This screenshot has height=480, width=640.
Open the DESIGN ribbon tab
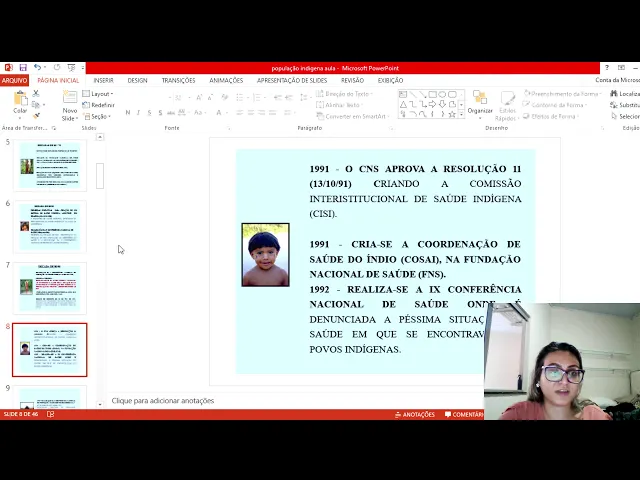(137, 80)
